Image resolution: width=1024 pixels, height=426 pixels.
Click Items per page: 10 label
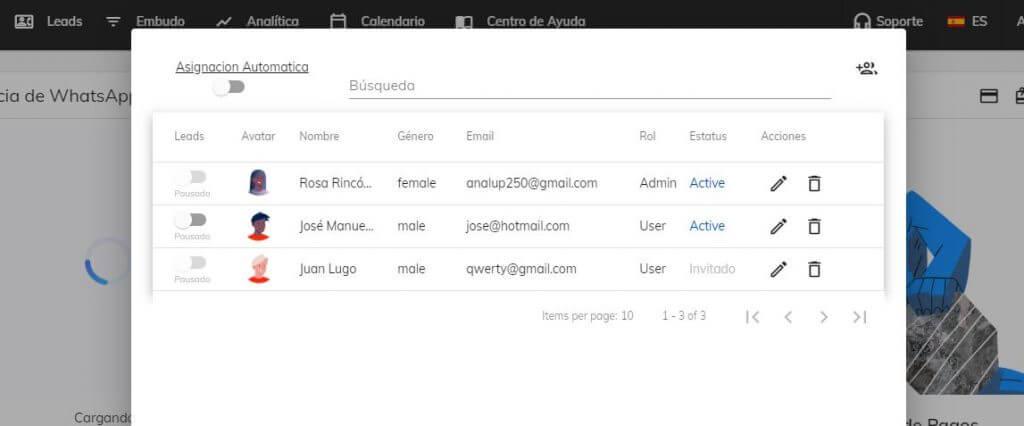587,316
